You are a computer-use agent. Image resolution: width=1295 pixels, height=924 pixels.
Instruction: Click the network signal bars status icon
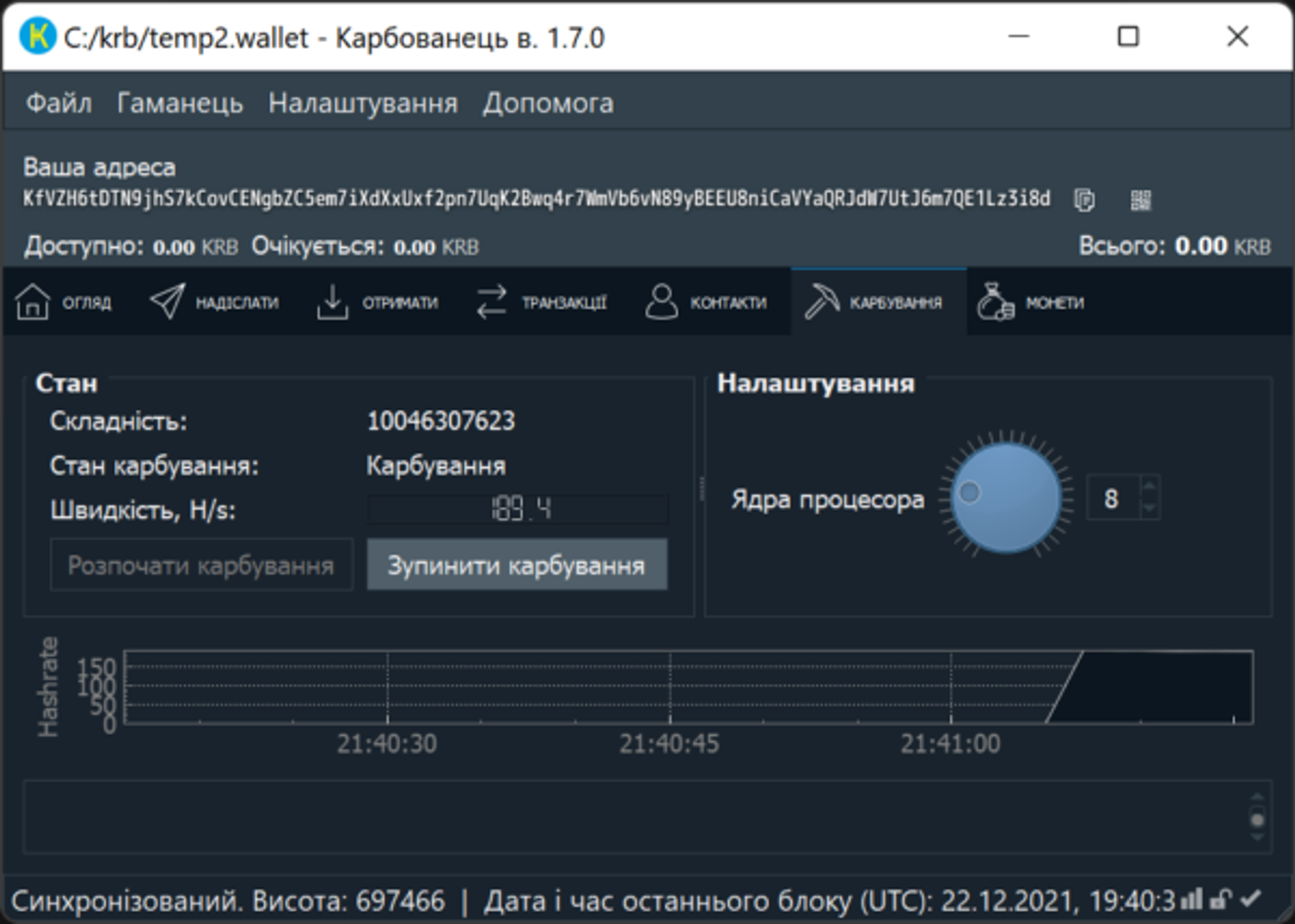click(x=1192, y=898)
